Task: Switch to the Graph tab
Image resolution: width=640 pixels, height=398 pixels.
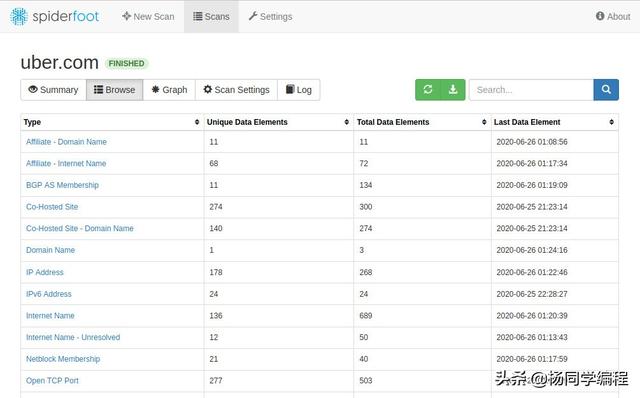Action: (x=169, y=90)
